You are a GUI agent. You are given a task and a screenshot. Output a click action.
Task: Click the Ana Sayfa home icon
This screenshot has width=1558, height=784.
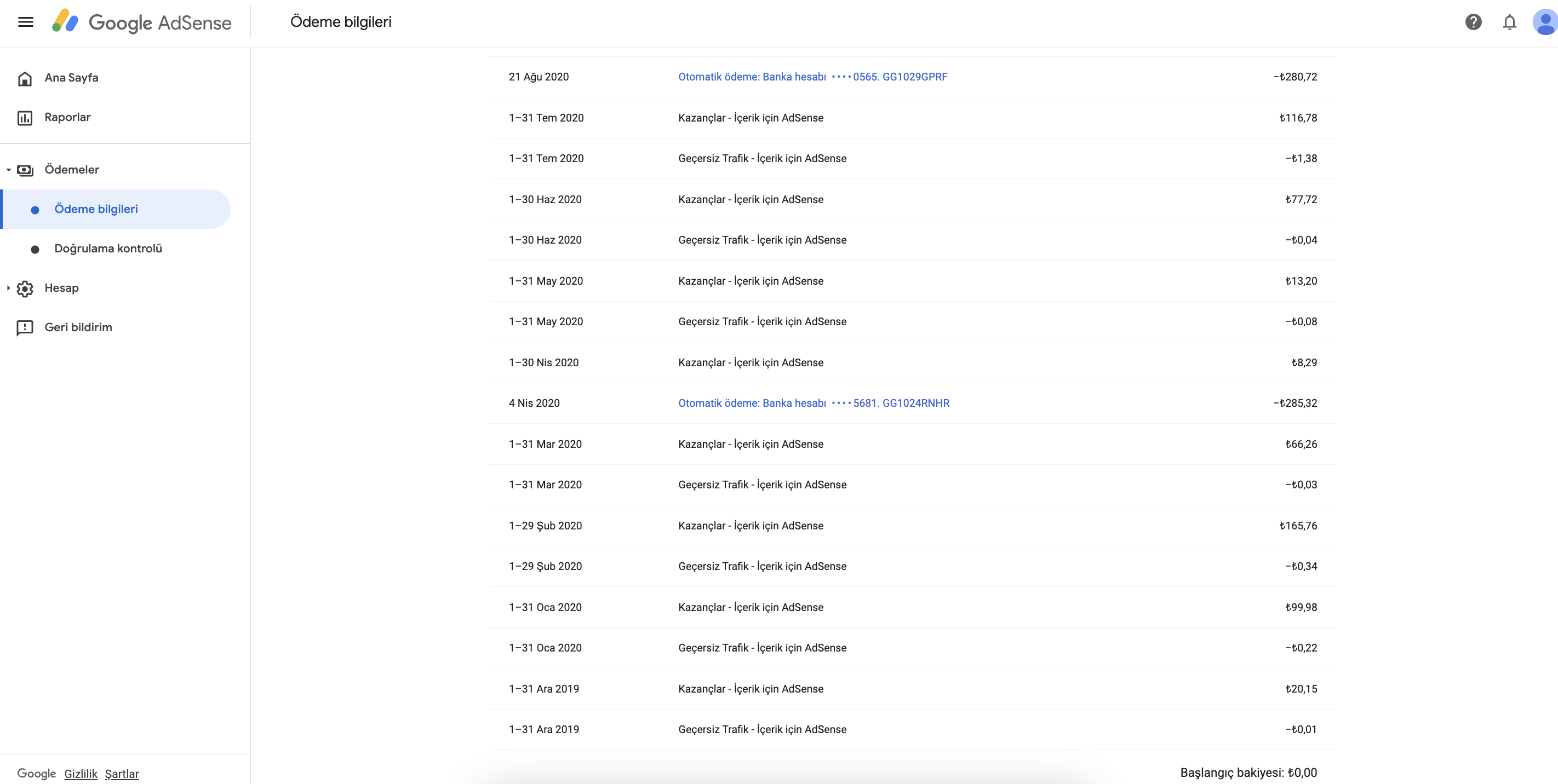point(25,79)
